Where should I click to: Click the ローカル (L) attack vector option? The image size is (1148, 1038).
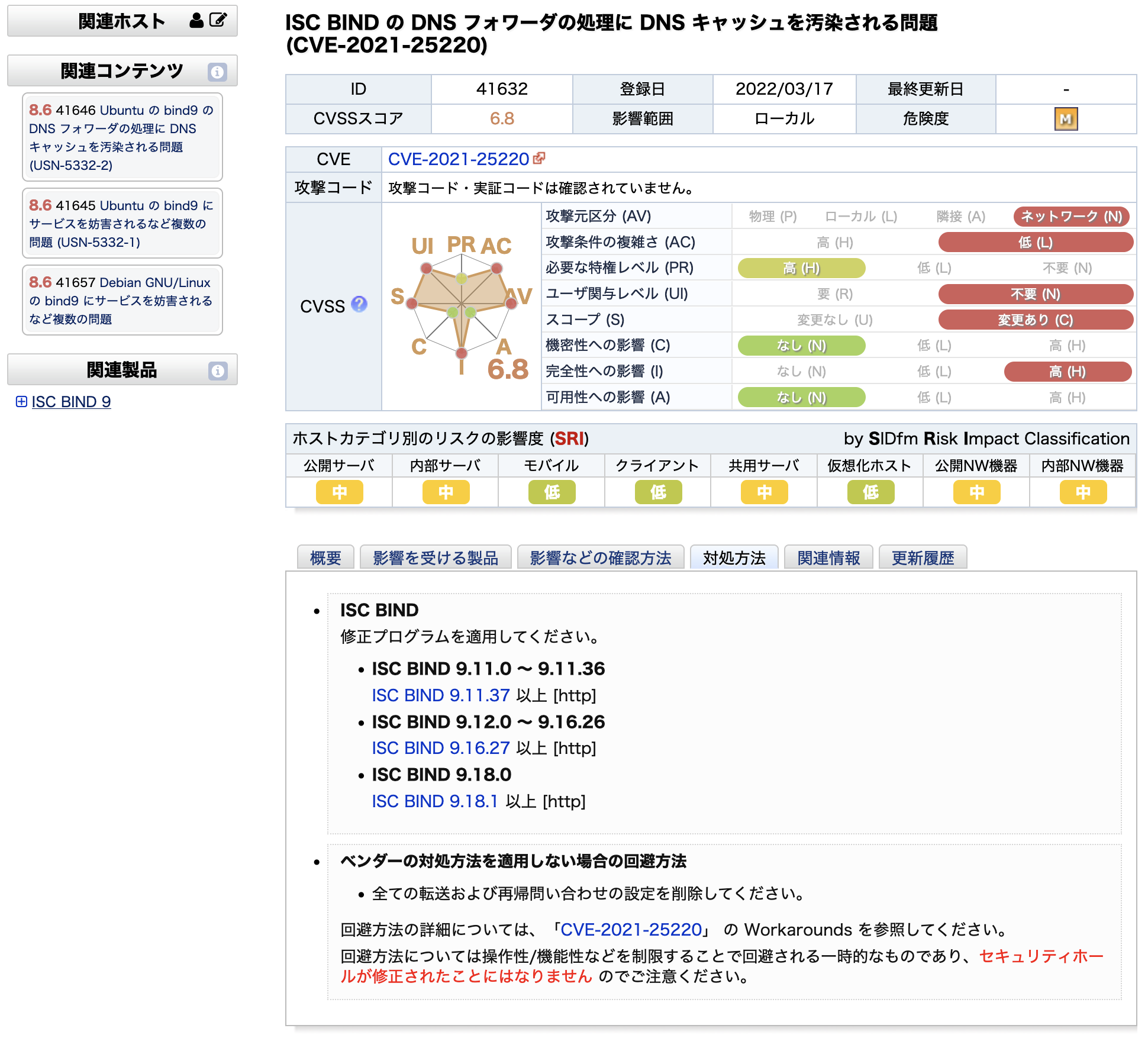(861, 217)
